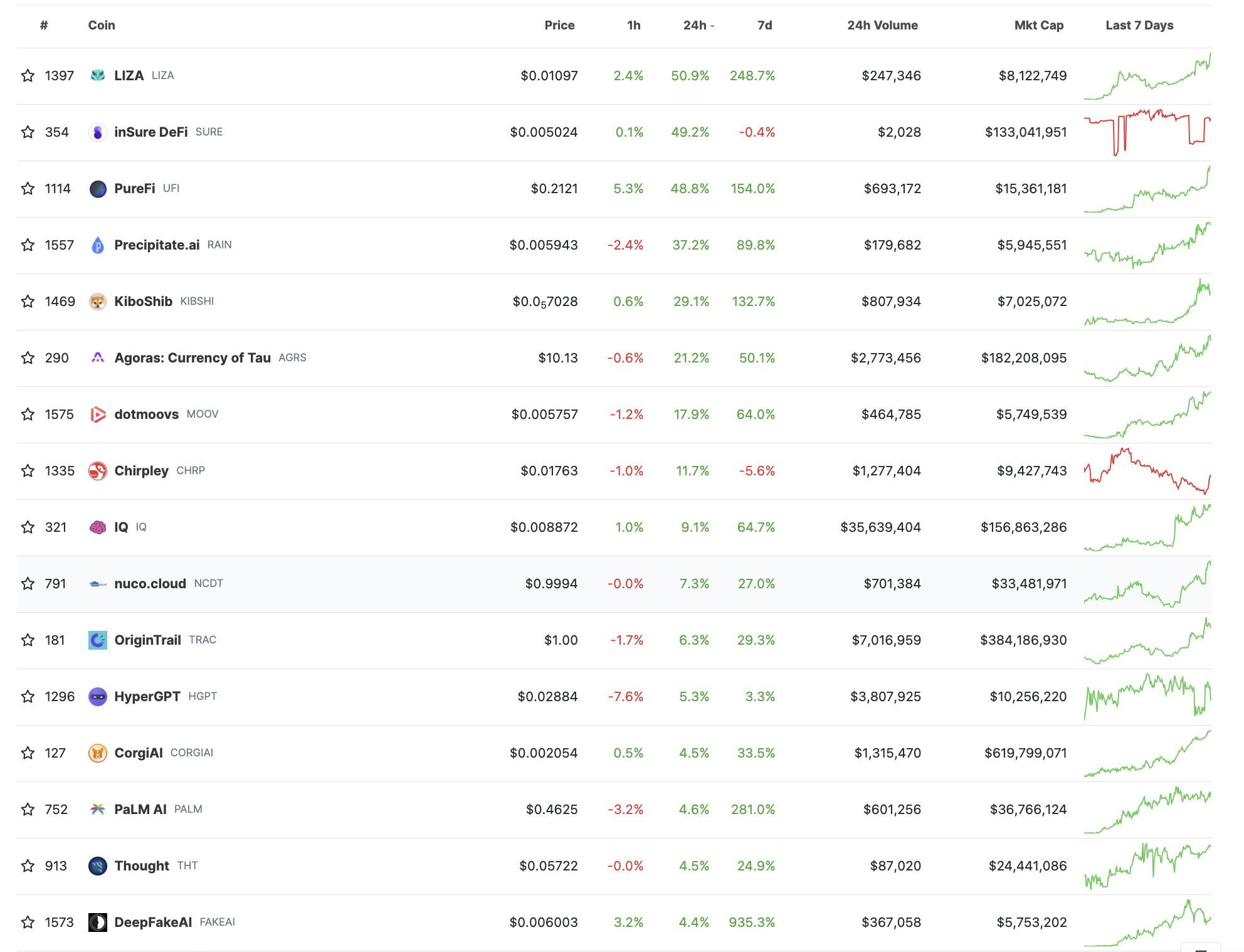Click the nuco.cloud logo
This screenshot has width=1244, height=952.
pos(98,584)
